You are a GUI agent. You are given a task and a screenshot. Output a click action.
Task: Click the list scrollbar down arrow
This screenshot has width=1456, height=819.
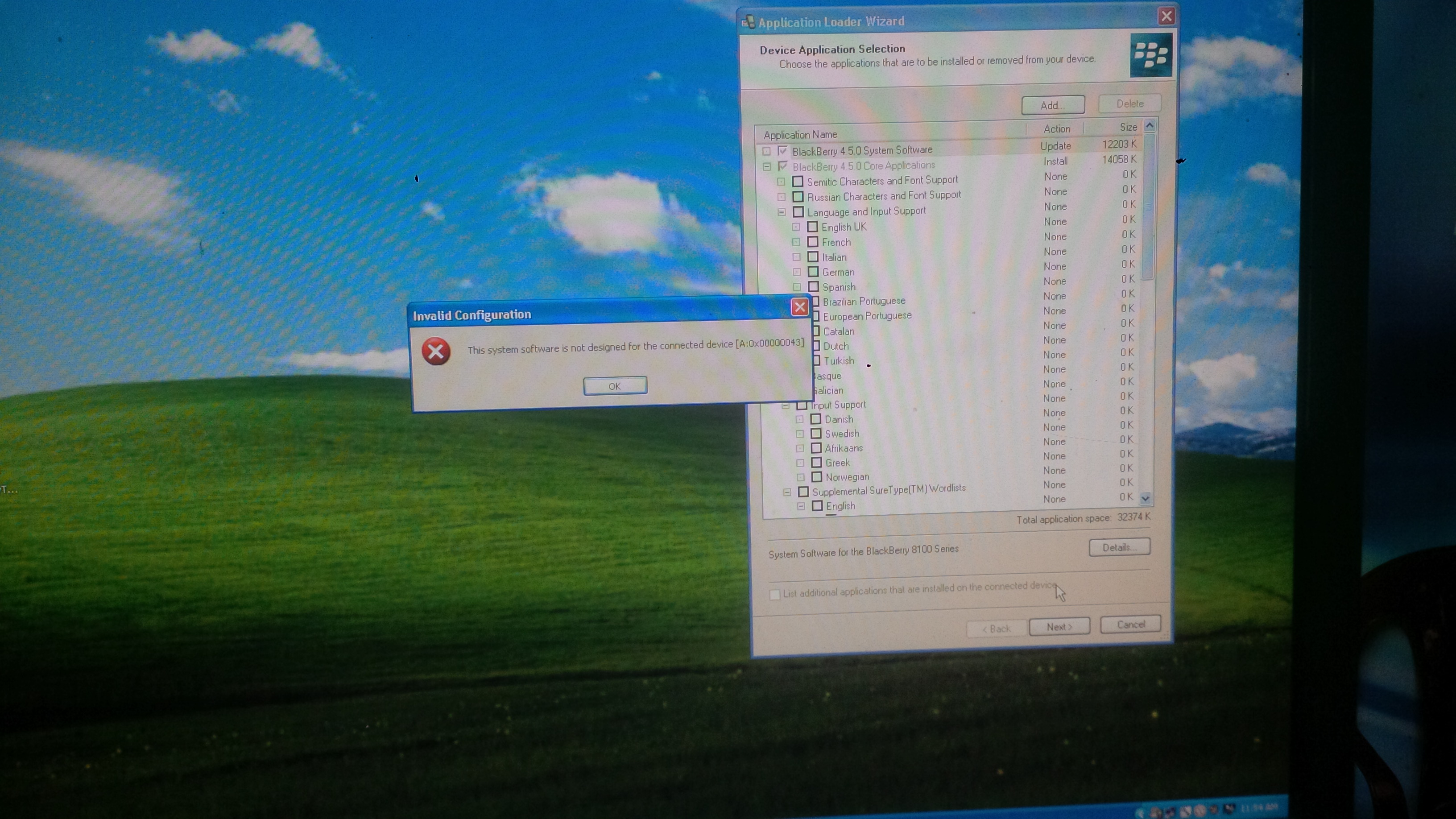[x=1146, y=499]
